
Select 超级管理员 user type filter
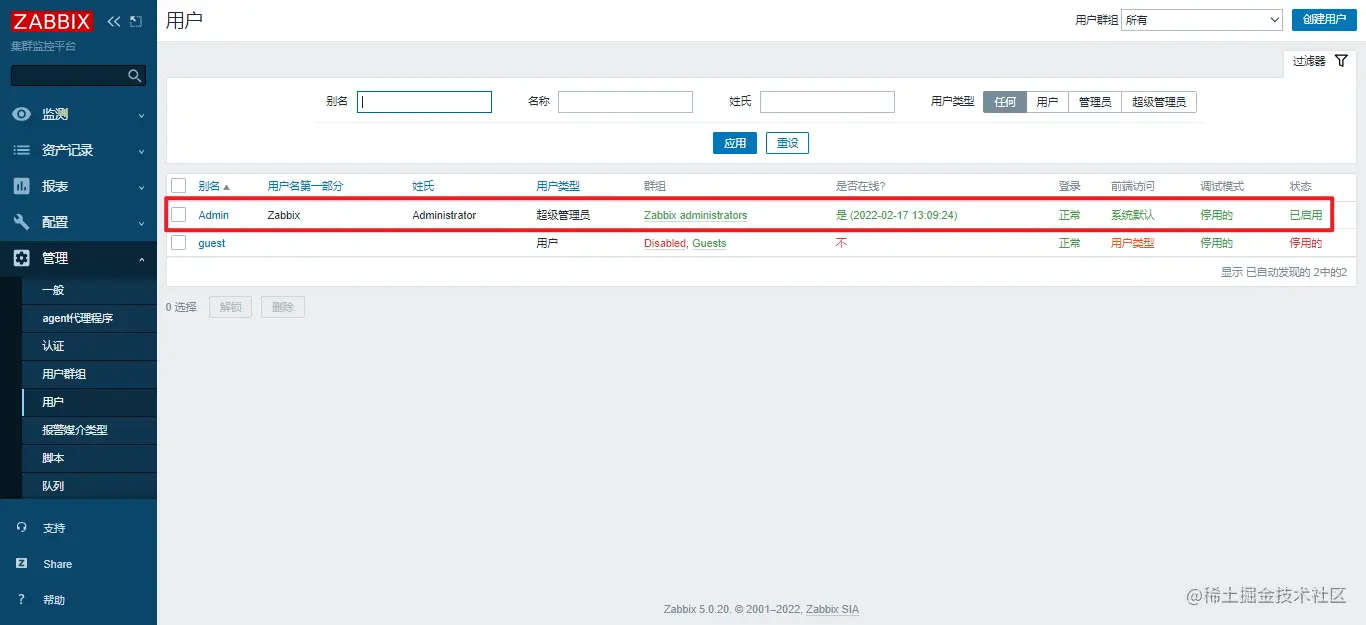coord(1158,102)
